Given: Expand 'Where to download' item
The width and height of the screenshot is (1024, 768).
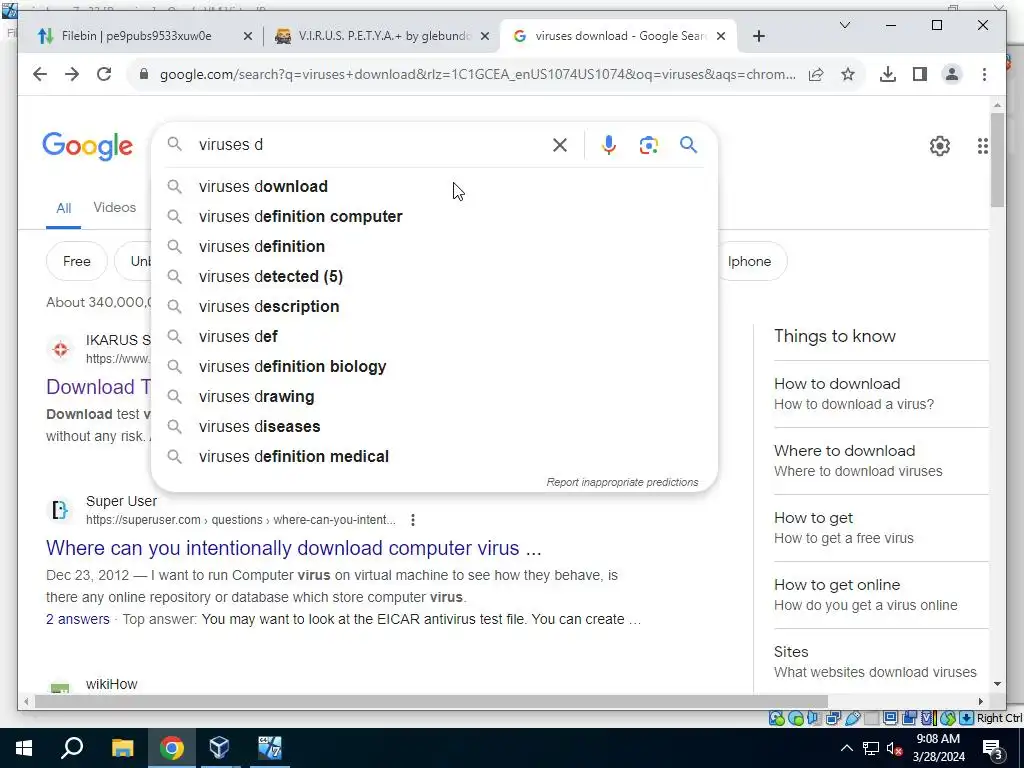Looking at the screenshot, I should tap(881, 461).
